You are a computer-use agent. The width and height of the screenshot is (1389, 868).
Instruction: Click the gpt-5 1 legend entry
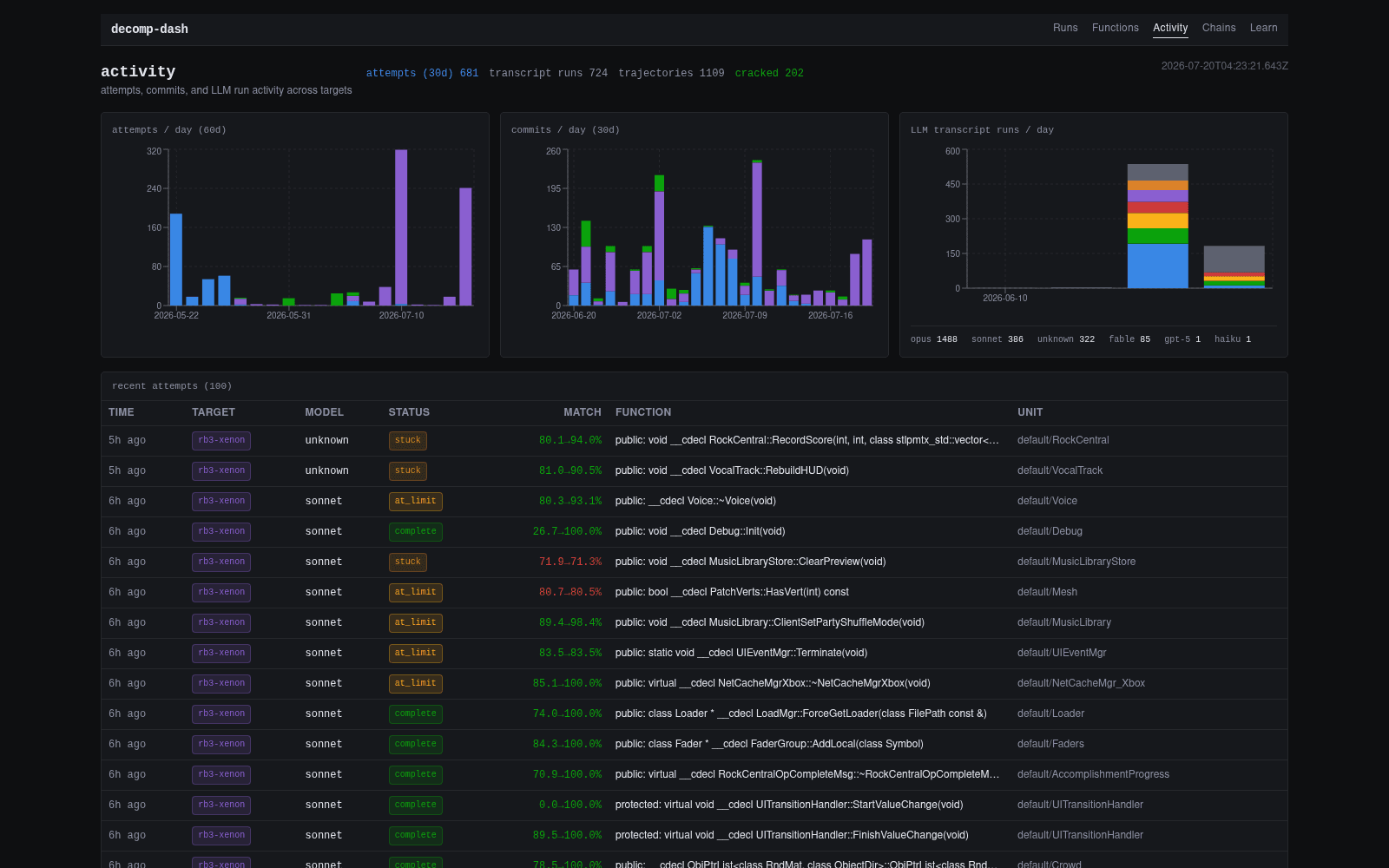[x=1182, y=339]
